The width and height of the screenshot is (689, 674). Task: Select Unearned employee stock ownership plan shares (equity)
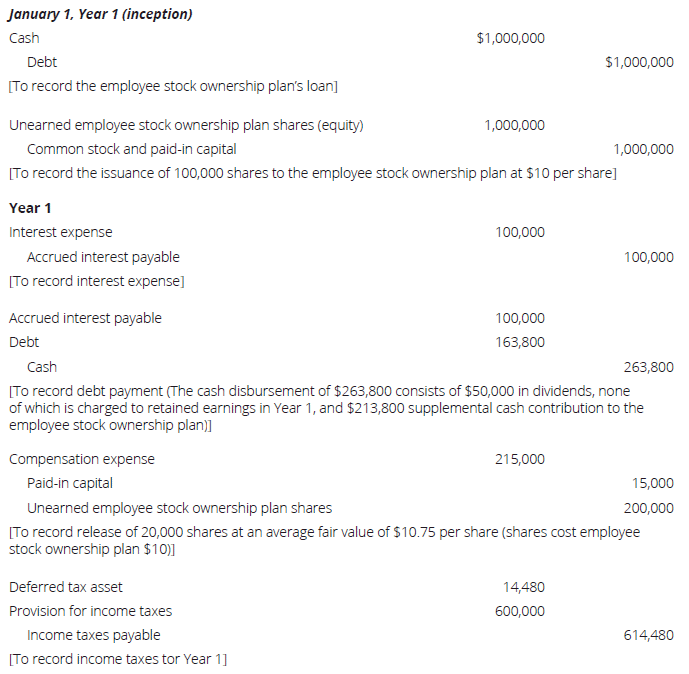[186, 125]
